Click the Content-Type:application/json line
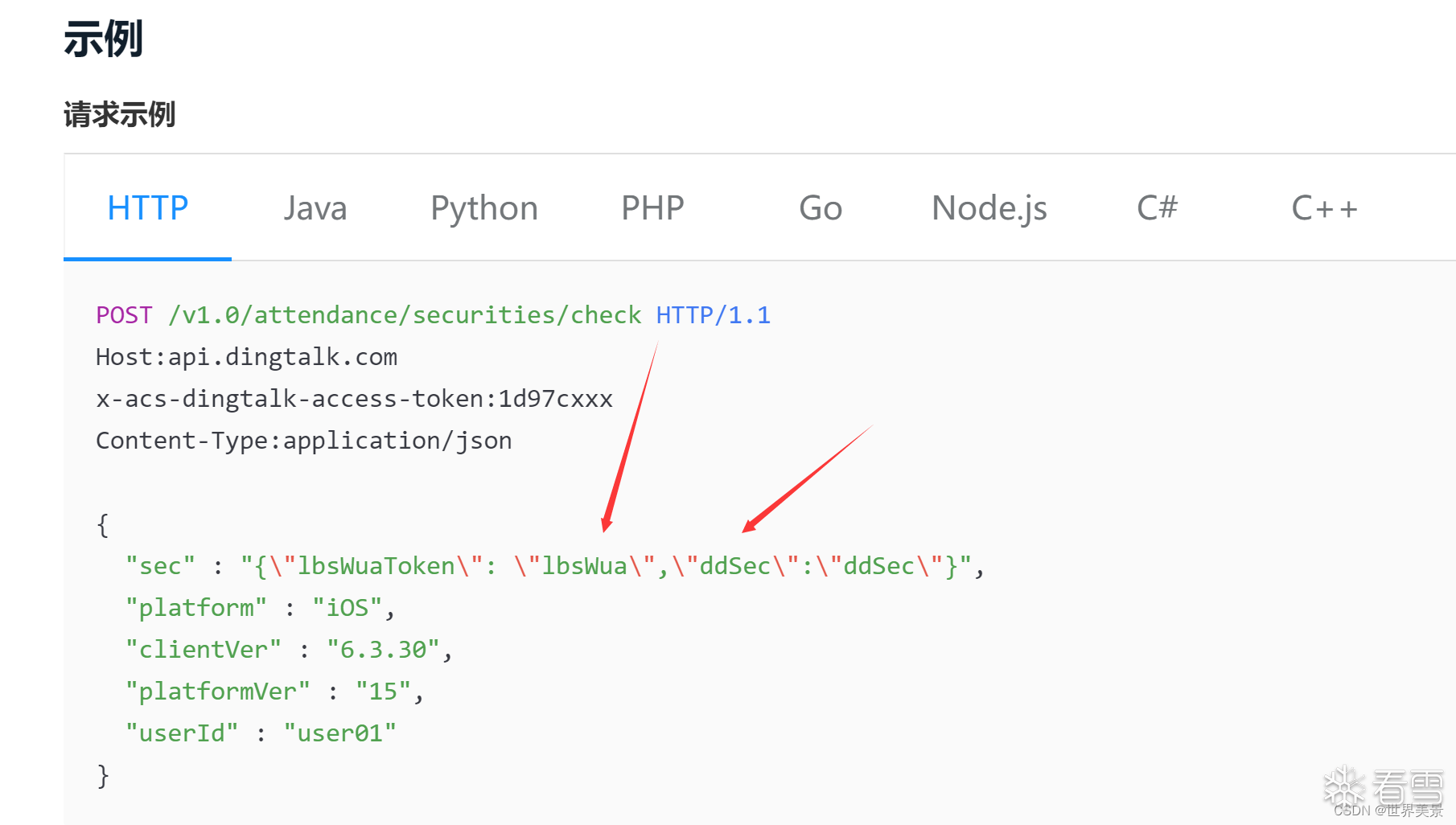This screenshot has height=825, width=1456. (x=303, y=441)
